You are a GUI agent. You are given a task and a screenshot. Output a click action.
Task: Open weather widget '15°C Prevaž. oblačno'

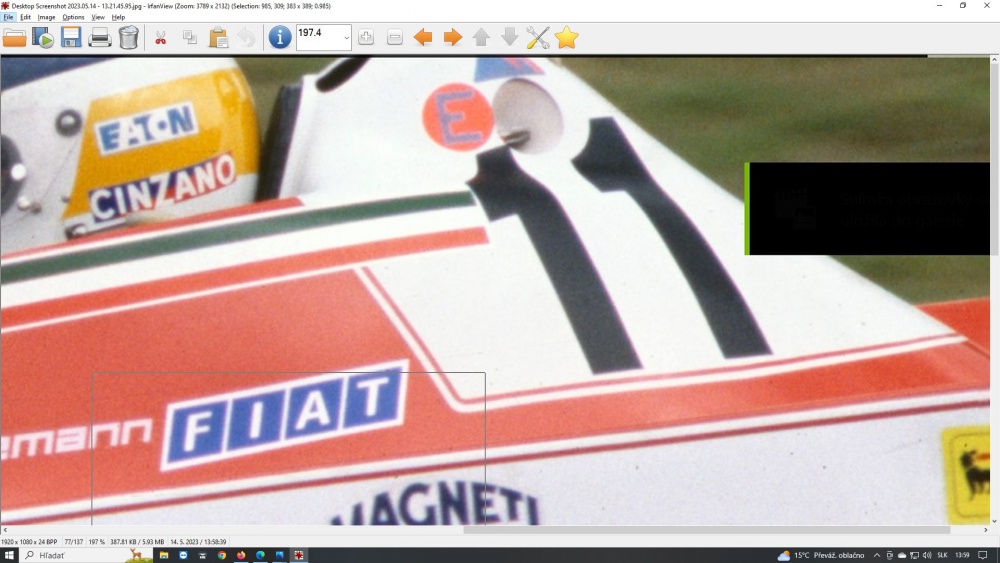pos(821,555)
